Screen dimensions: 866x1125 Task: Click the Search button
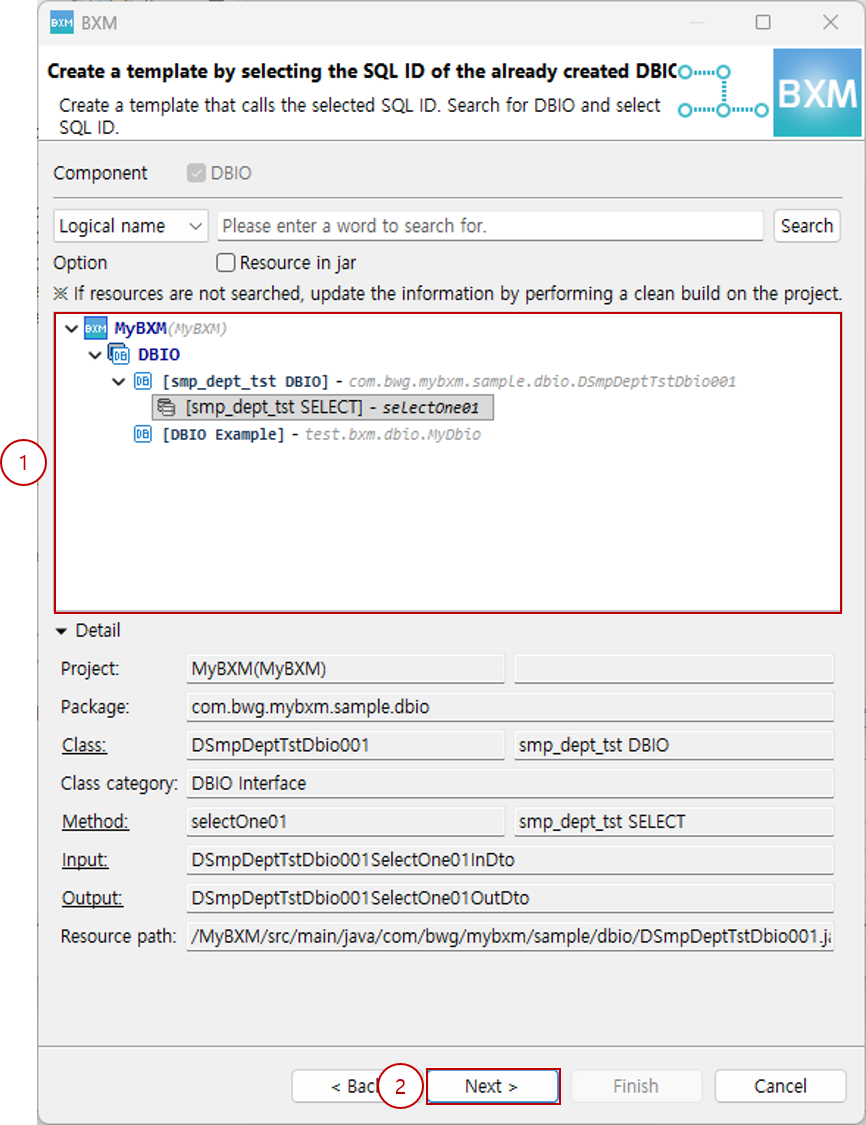click(807, 226)
